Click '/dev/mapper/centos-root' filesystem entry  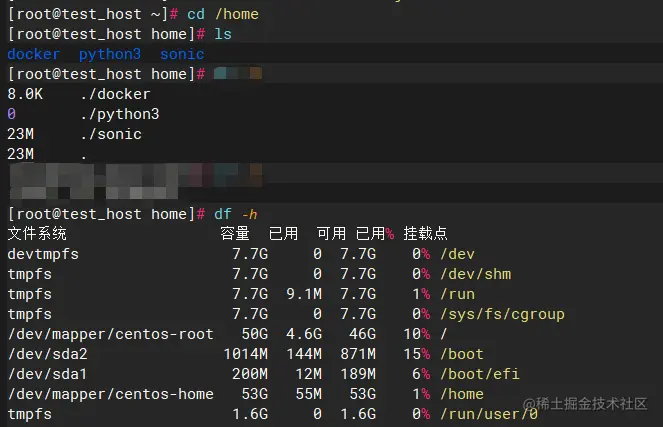[111, 334]
